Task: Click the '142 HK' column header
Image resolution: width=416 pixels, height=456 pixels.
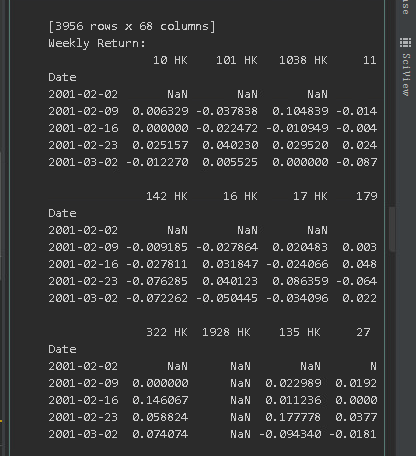Action: click(x=167, y=196)
